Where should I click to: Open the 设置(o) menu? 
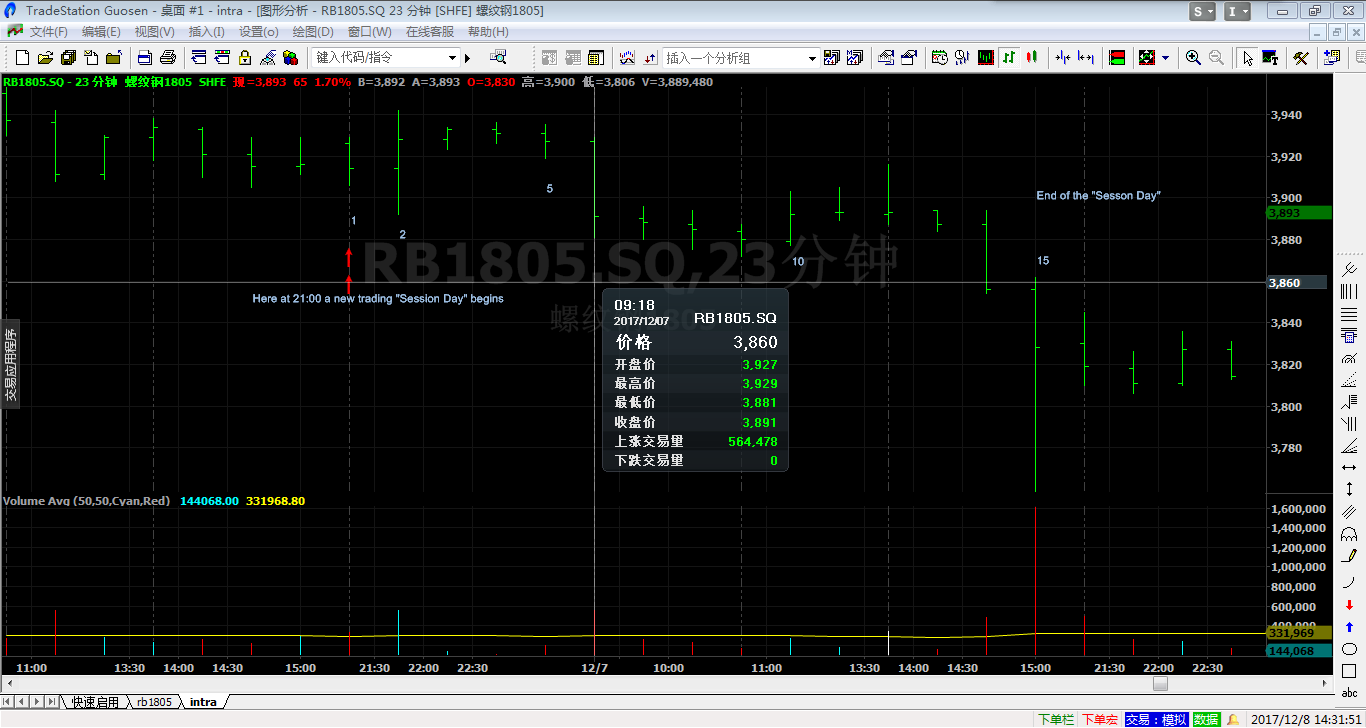click(x=258, y=32)
